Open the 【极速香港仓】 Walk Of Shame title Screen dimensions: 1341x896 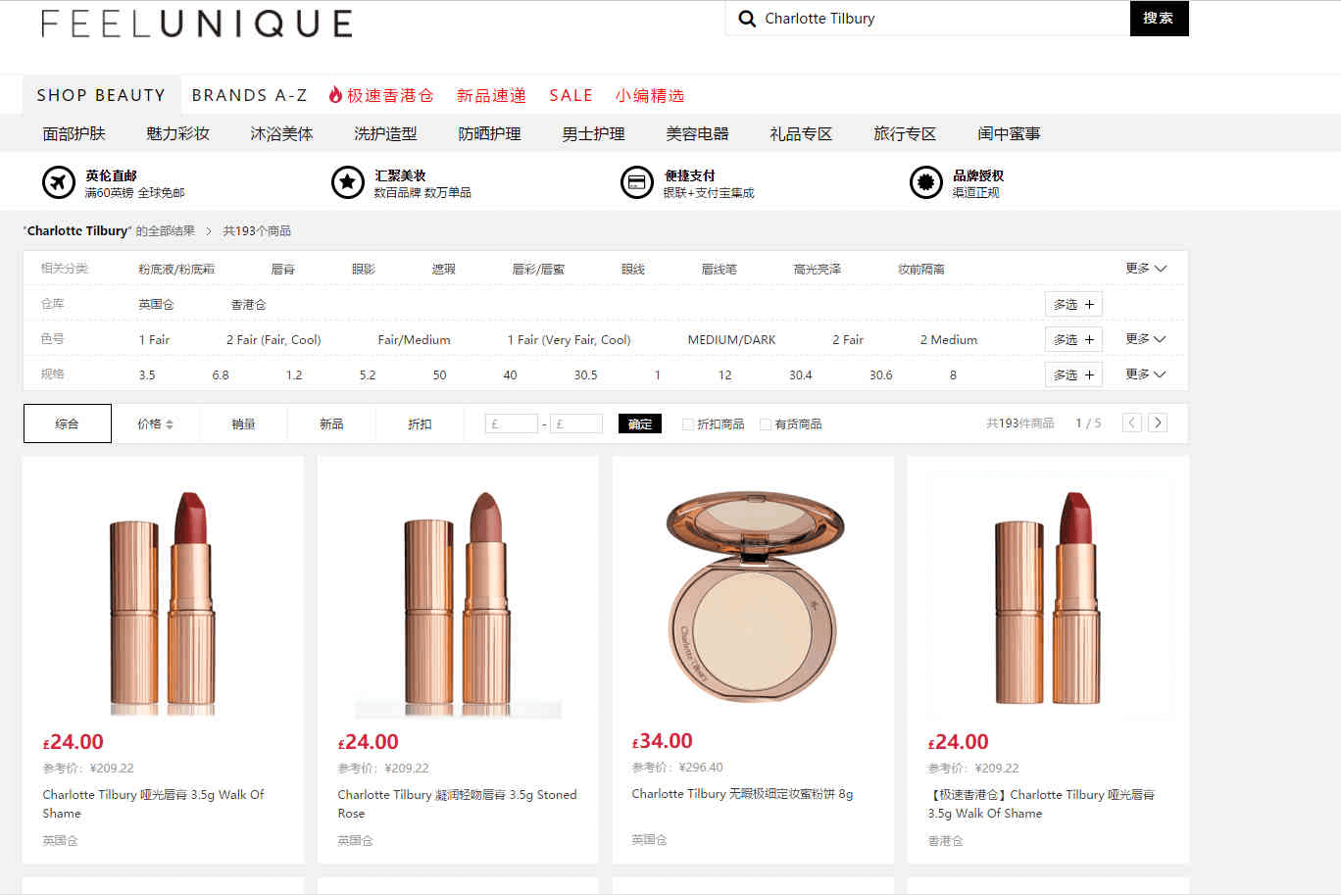(x=1041, y=804)
